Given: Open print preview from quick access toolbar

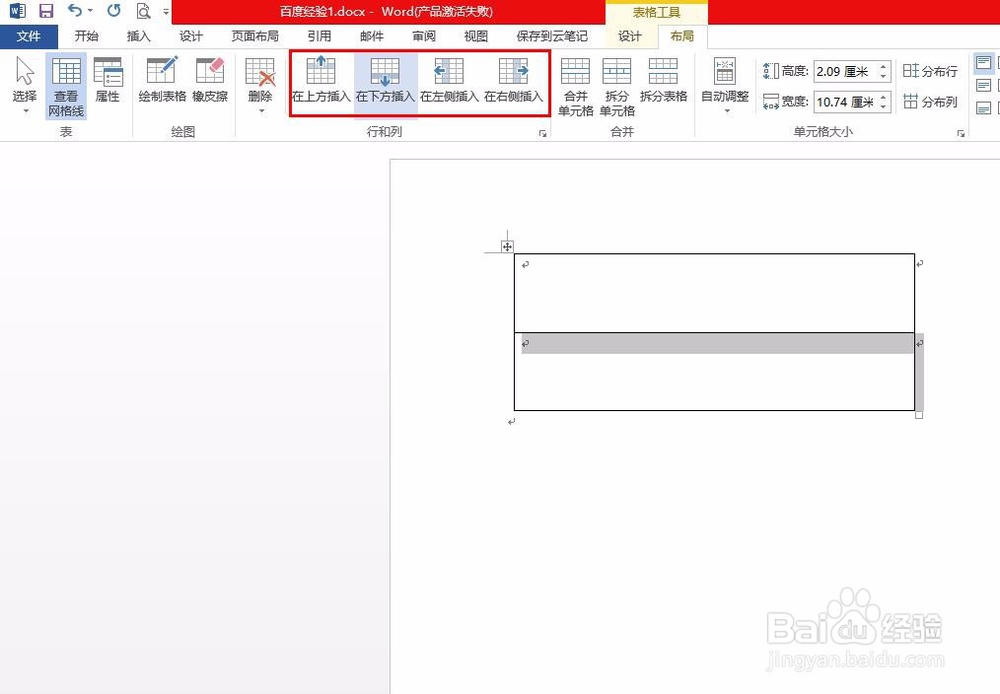Looking at the screenshot, I should click(x=143, y=11).
